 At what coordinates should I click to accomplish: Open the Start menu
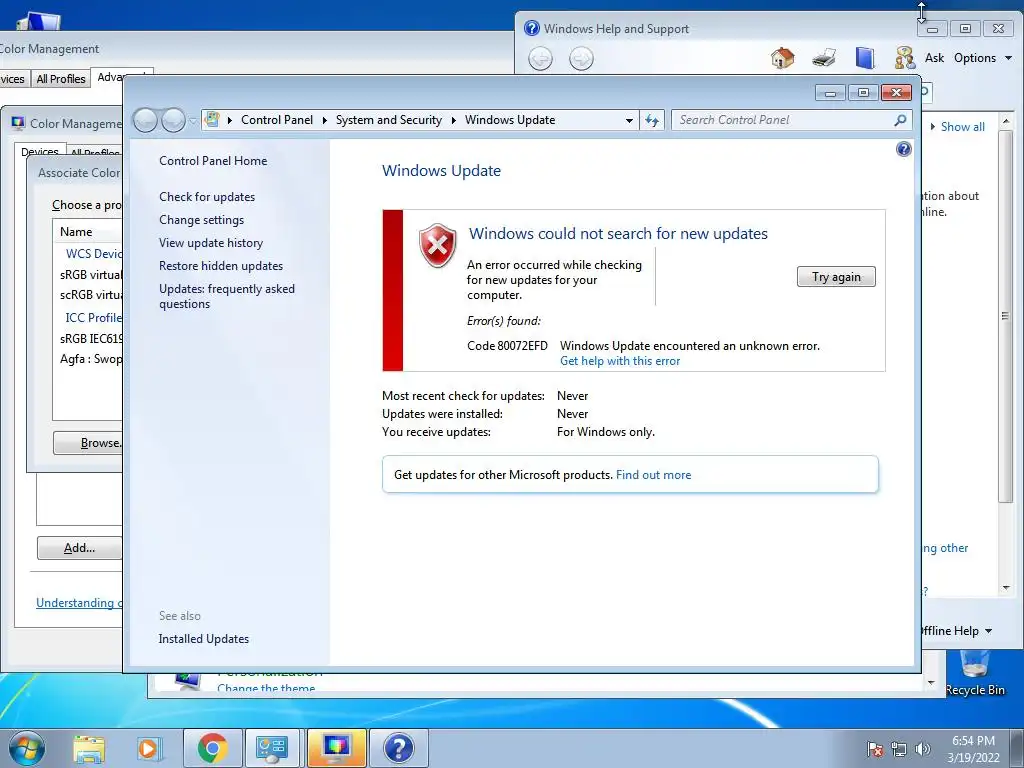25,748
